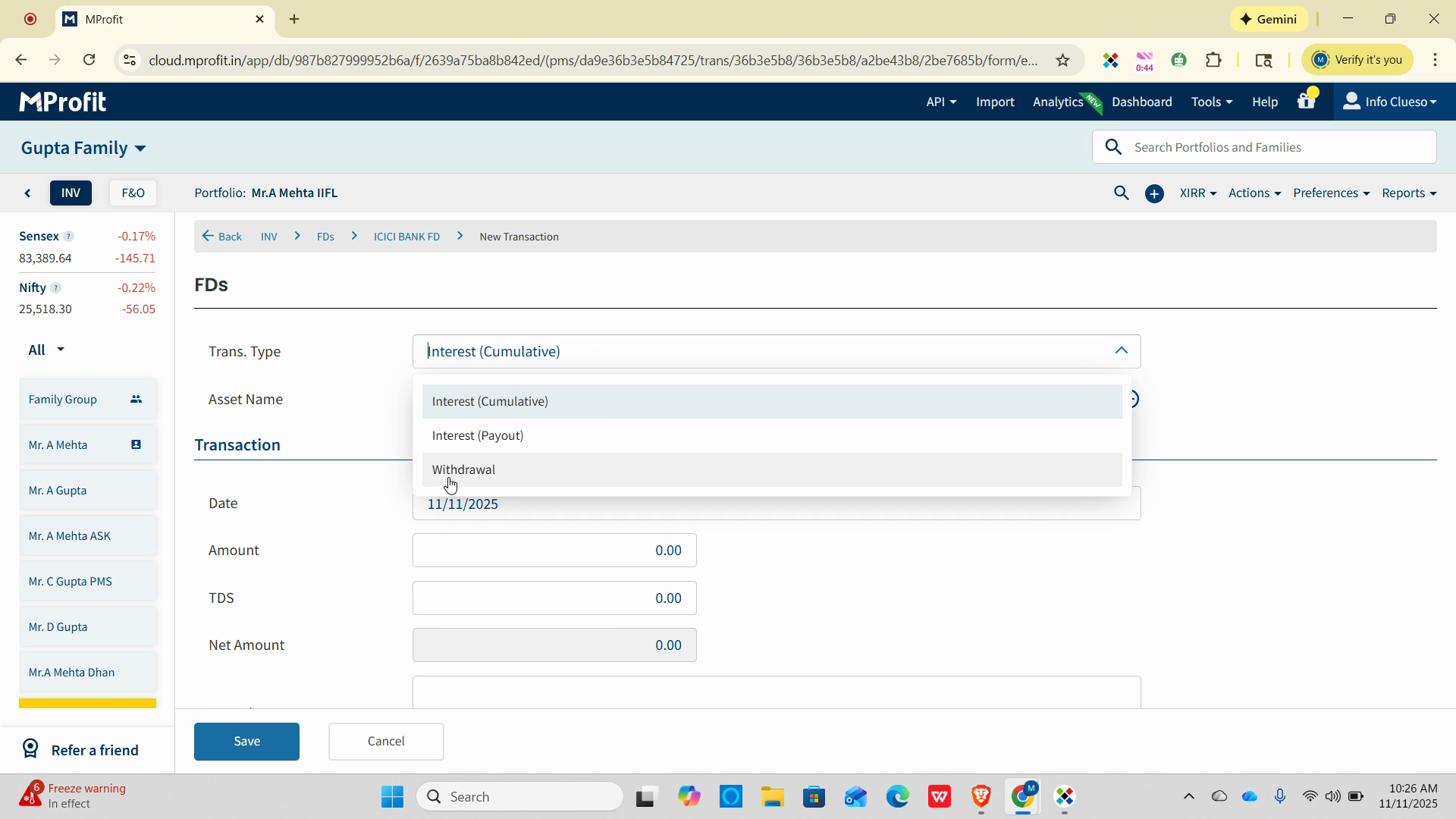The height and width of the screenshot is (819, 1456).
Task: Choose Withdrawal from transaction type list
Action: (463, 470)
